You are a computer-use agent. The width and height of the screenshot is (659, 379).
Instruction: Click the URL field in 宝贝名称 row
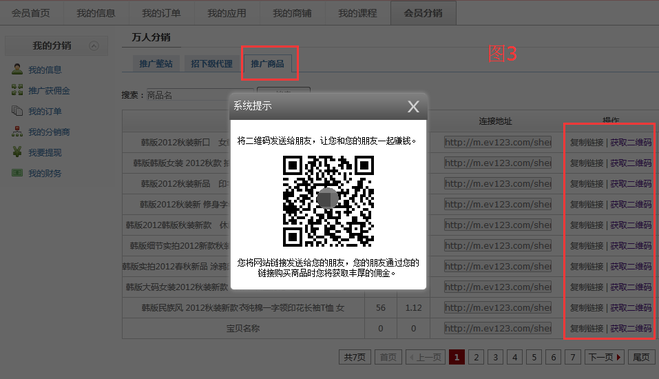[x=498, y=328]
